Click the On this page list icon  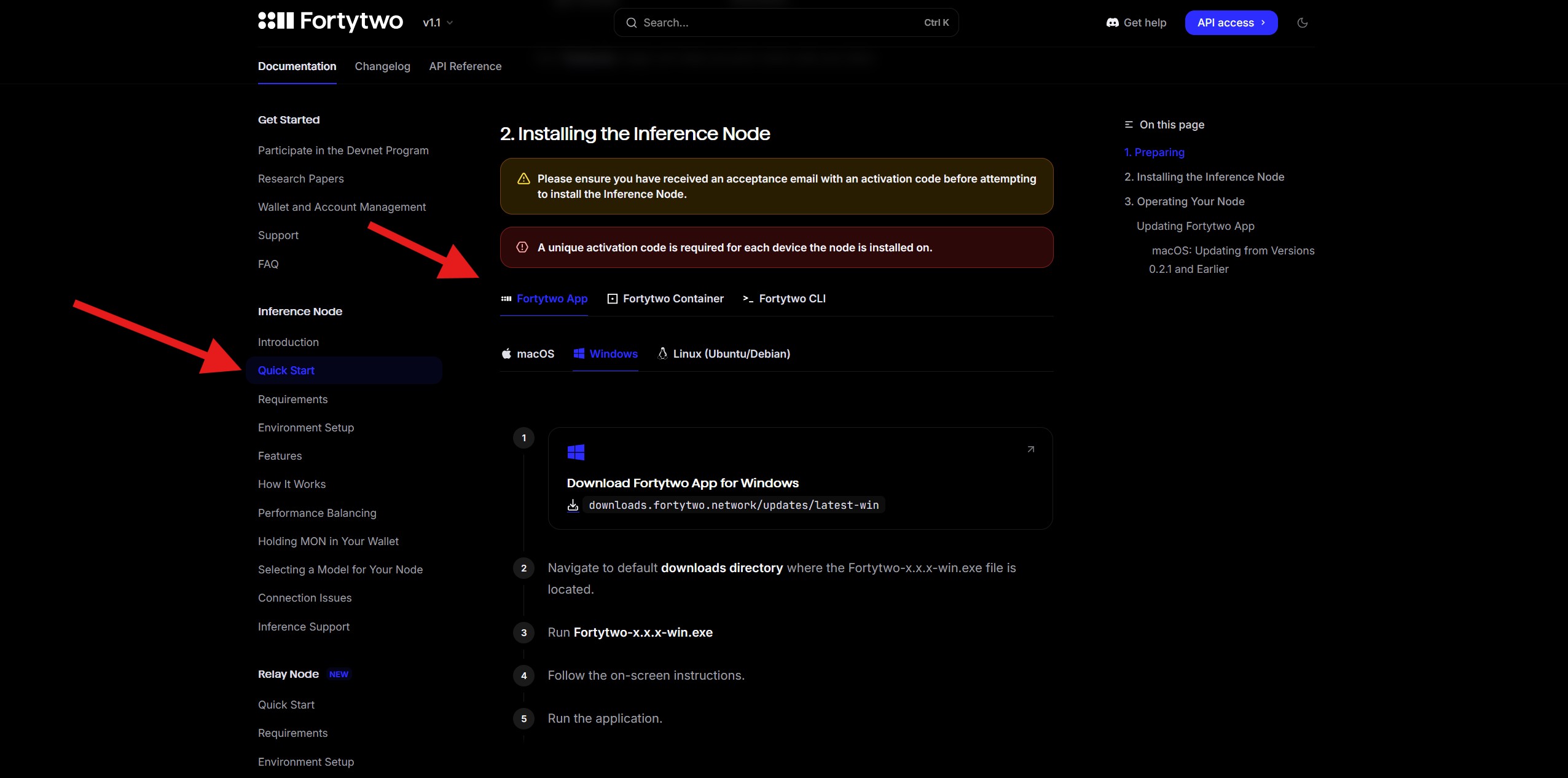point(1128,125)
